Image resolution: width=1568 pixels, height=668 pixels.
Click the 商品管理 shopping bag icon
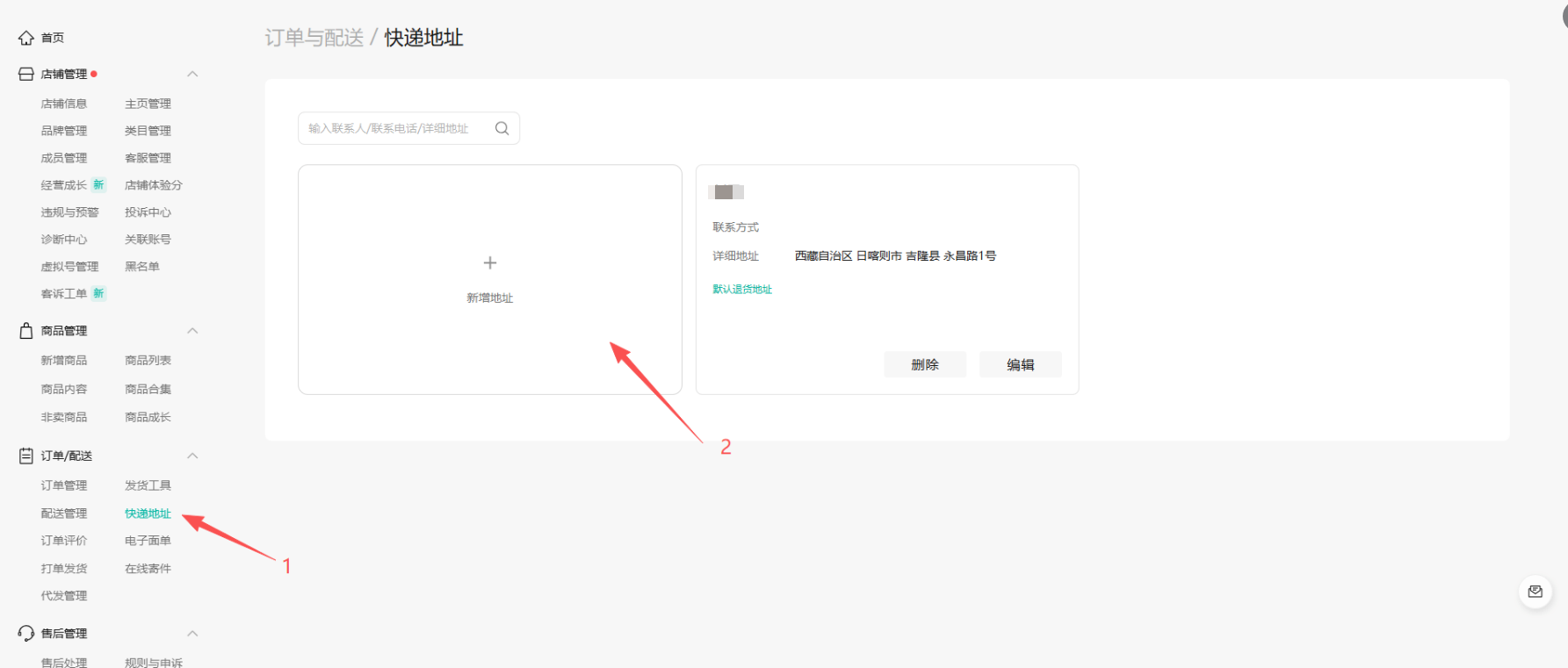click(26, 331)
